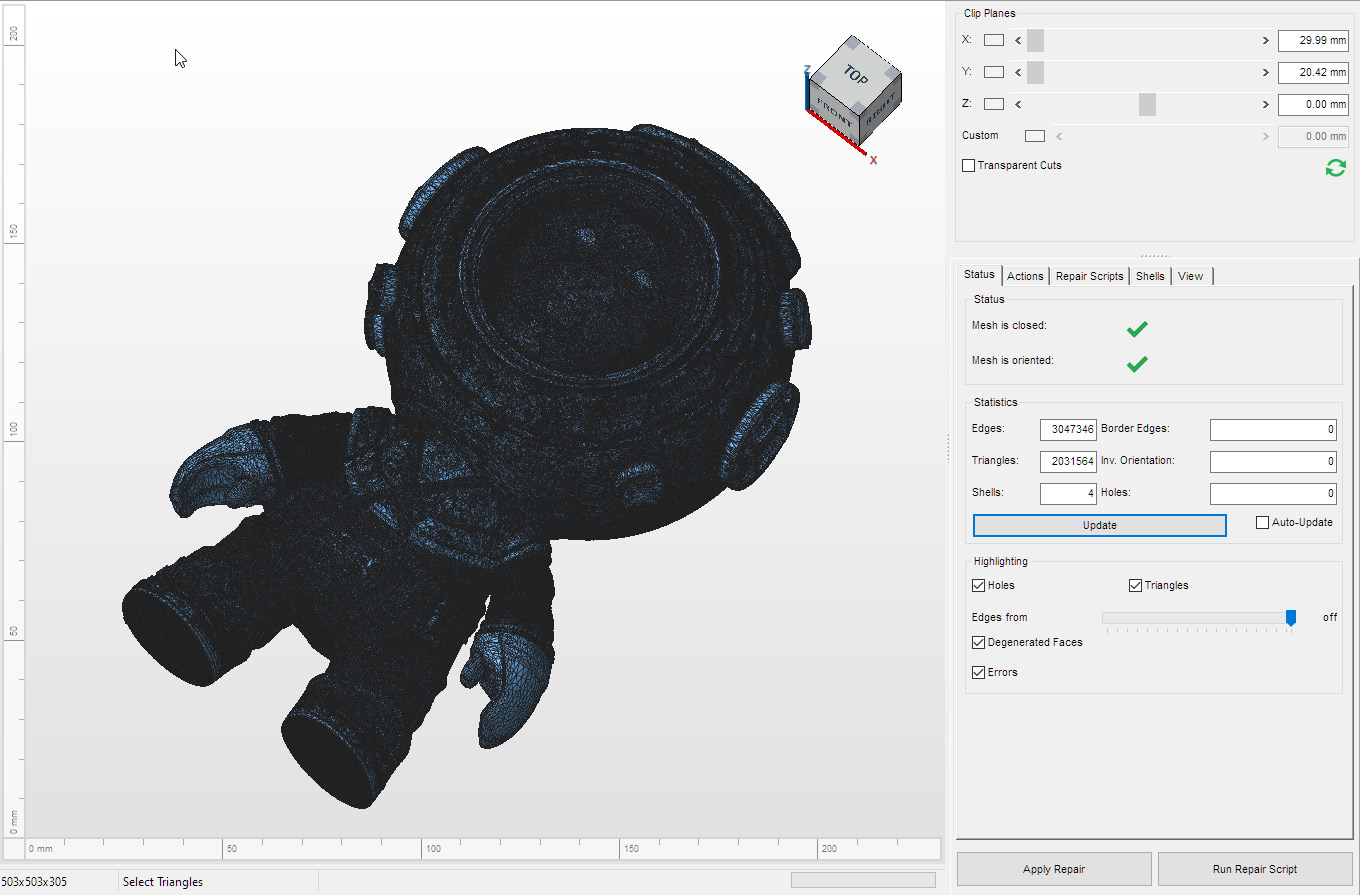Image resolution: width=1360 pixels, height=895 pixels.
Task: Click the green refresh clip planes icon
Action: coord(1335,168)
